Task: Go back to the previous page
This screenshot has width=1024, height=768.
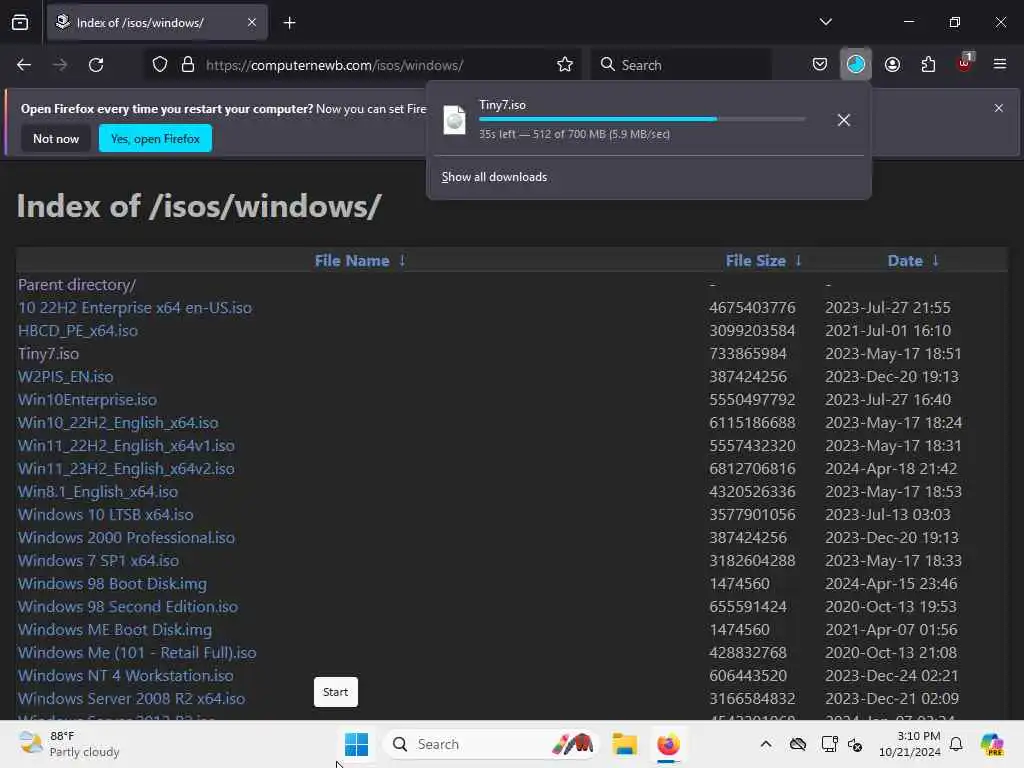Action: click(x=24, y=65)
